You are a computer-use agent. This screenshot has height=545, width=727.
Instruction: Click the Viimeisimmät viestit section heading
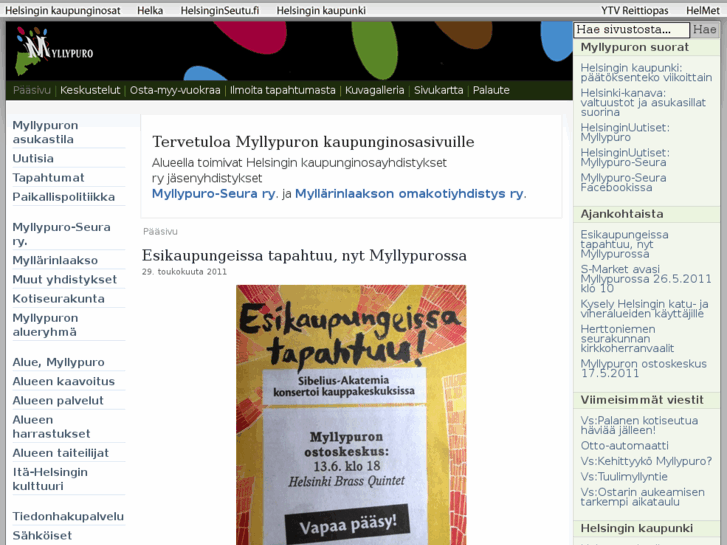click(642, 400)
